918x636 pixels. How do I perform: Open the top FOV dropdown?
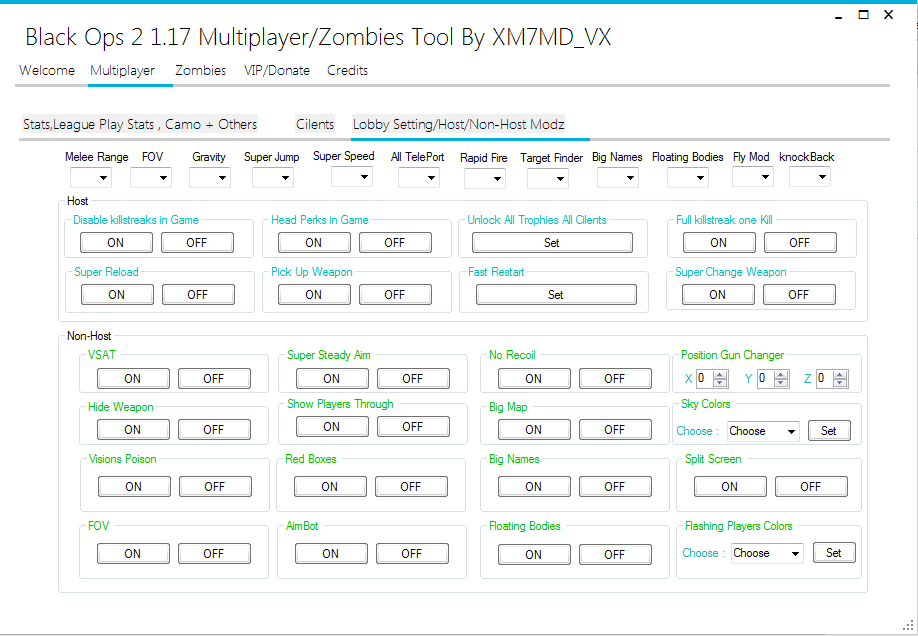click(151, 177)
